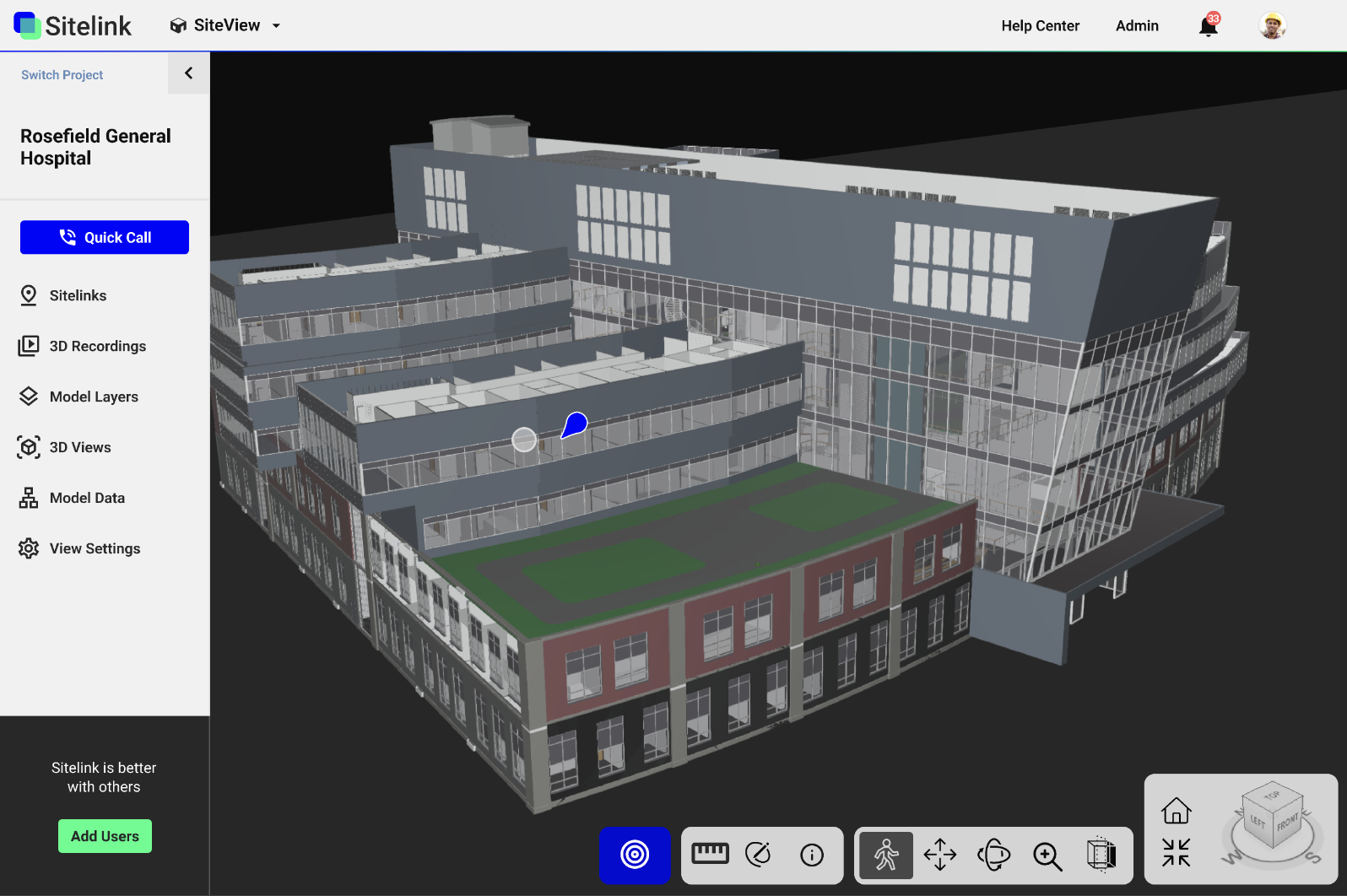Viewport: 1347px width, 896px height.
Task: Open Sitelinks in the sidebar
Action: [x=63, y=295]
